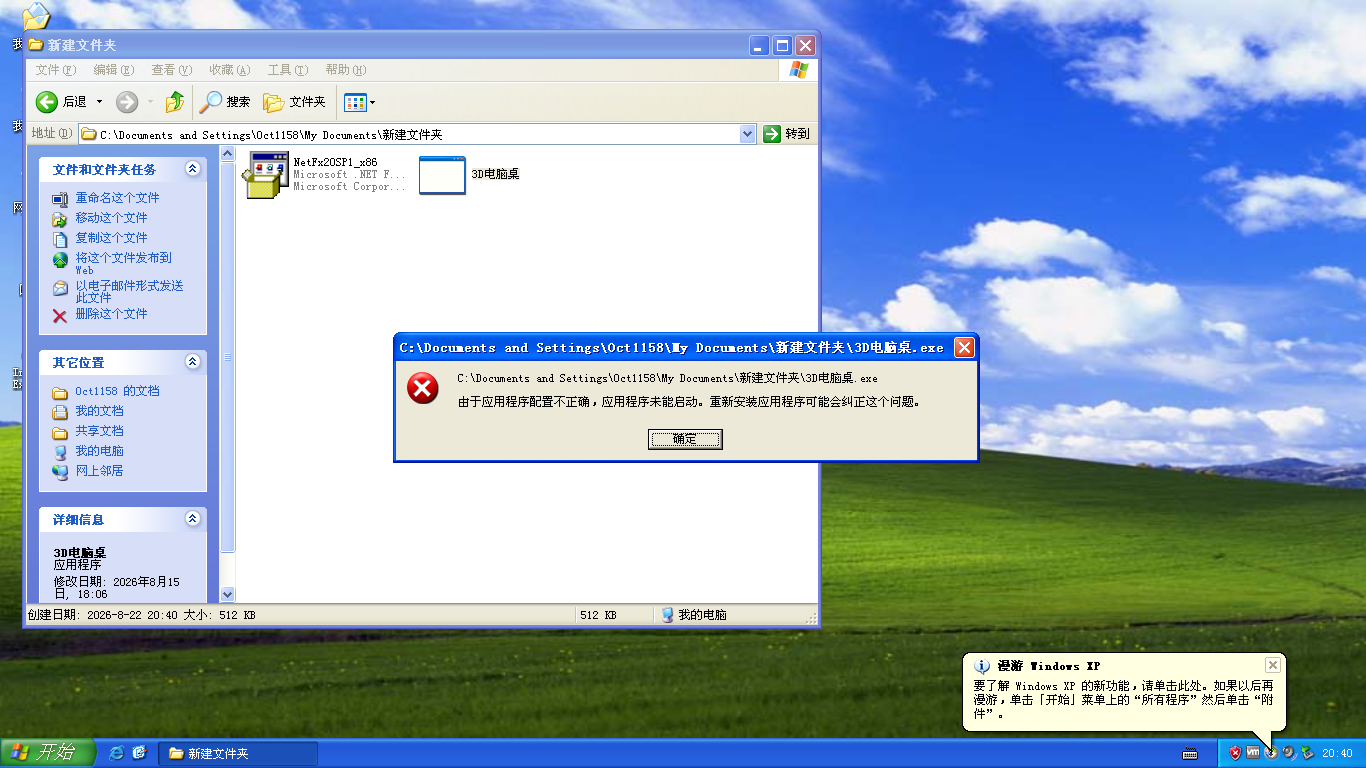Go up one folder level icon
The image size is (1366, 768).
coord(175,102)
